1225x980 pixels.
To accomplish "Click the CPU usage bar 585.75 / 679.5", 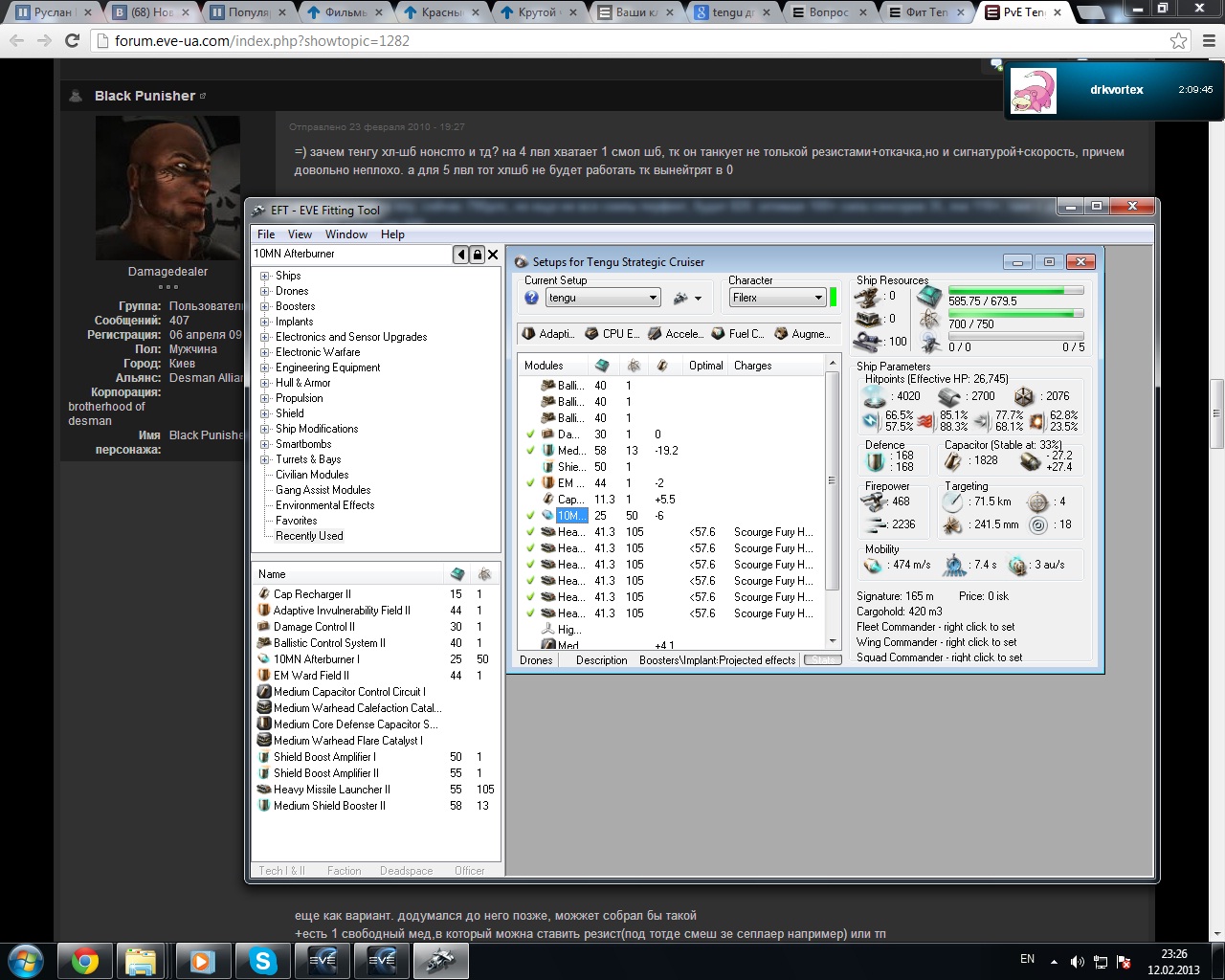I will tap(1016, 290).
